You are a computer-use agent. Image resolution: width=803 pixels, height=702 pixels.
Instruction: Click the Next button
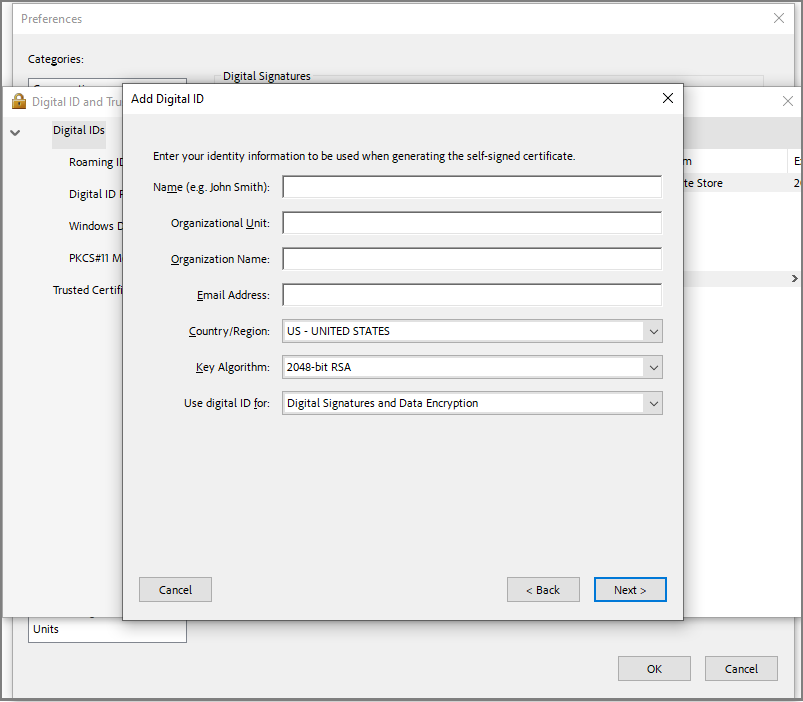(x=630, y=589)
